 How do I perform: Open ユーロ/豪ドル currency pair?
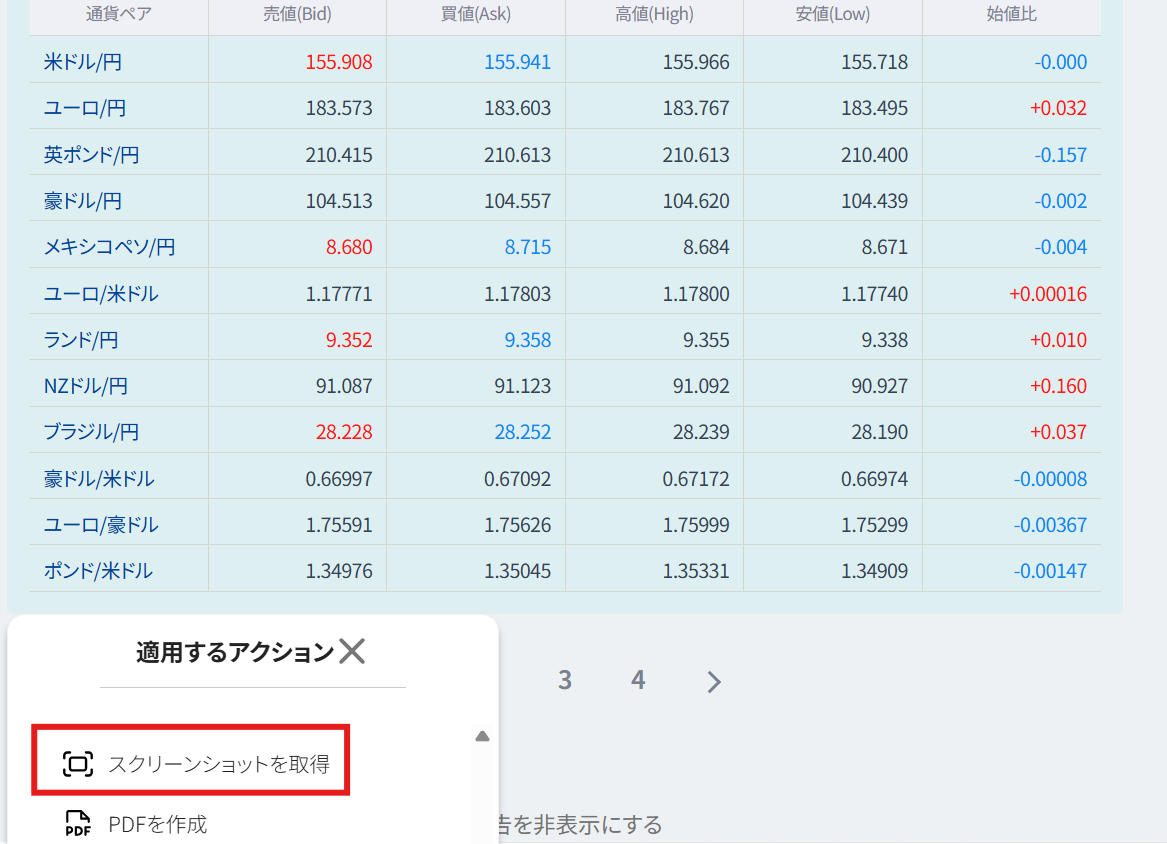pos(101,525)
